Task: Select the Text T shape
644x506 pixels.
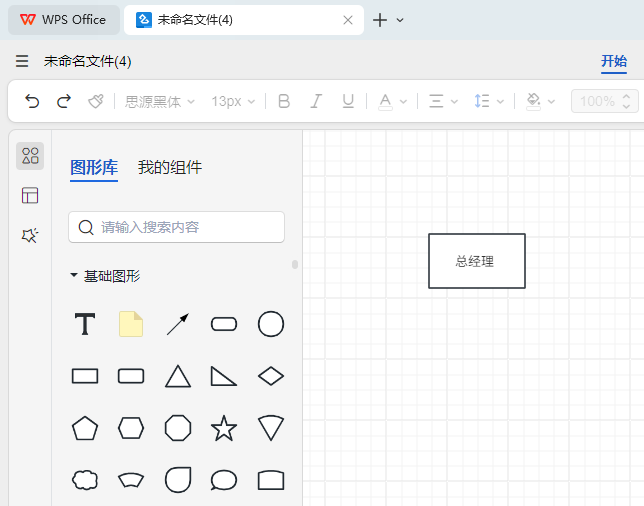Action: [85, 324]
